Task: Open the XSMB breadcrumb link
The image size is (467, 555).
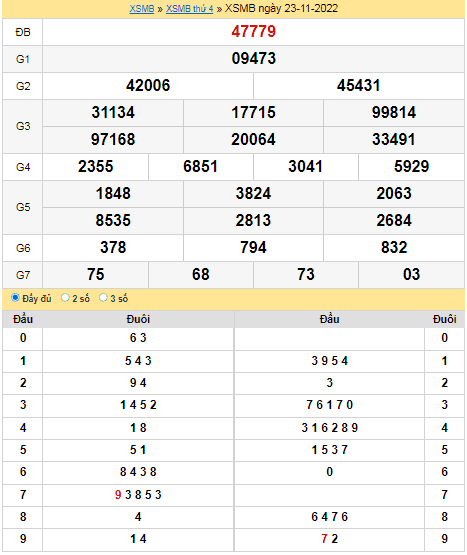Action: (x=142, y=8)
